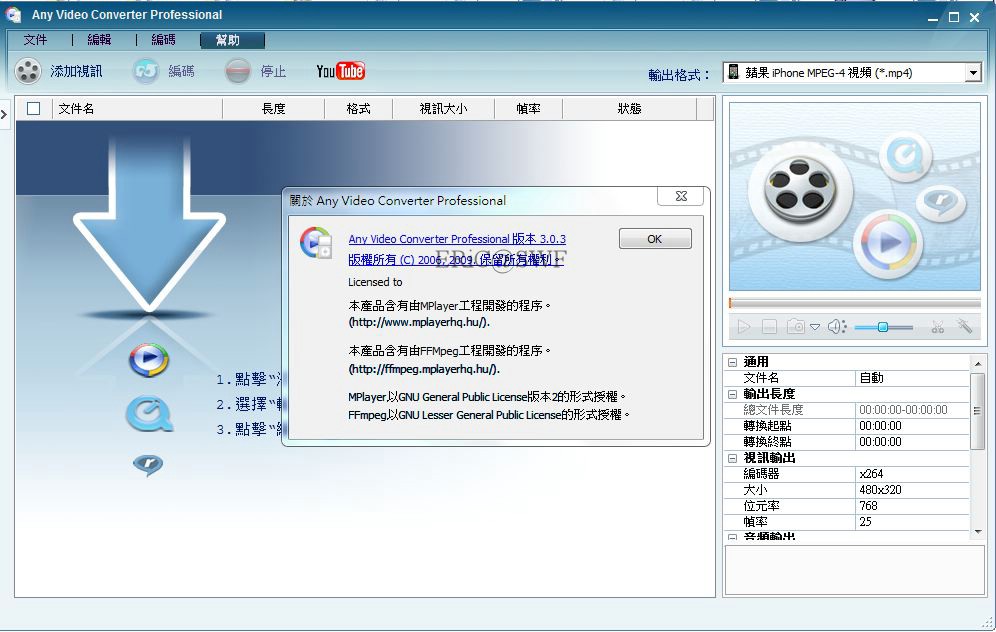
Task: Change the 幀率 property value 25
Action: click(913, 521)
